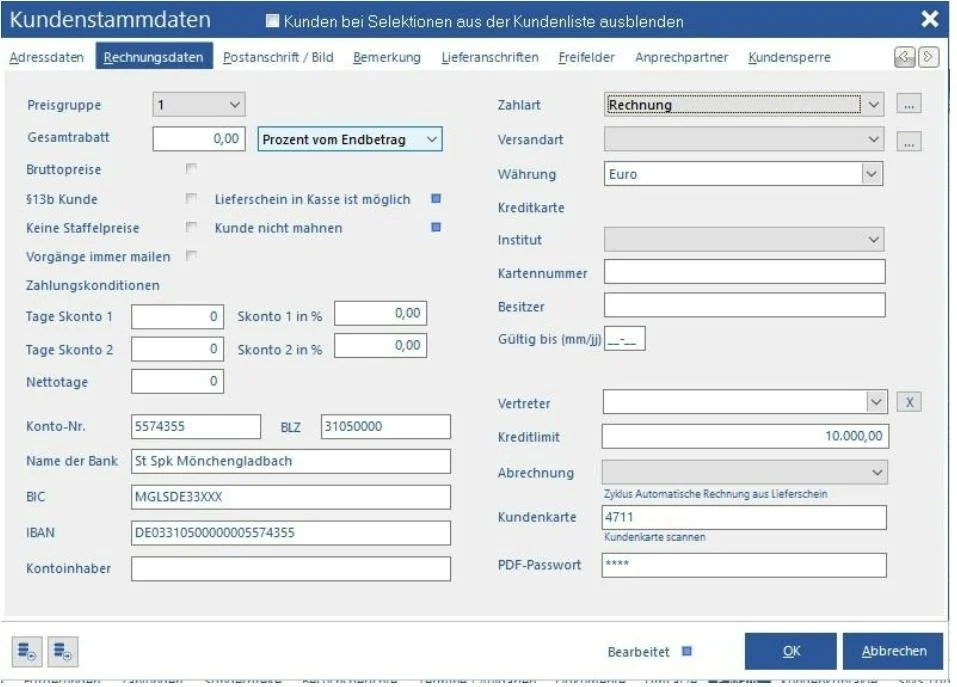Enable the §13b Kunde checkbox
Viewport: 957px width, 687px height.
click(x=191, y=198)
